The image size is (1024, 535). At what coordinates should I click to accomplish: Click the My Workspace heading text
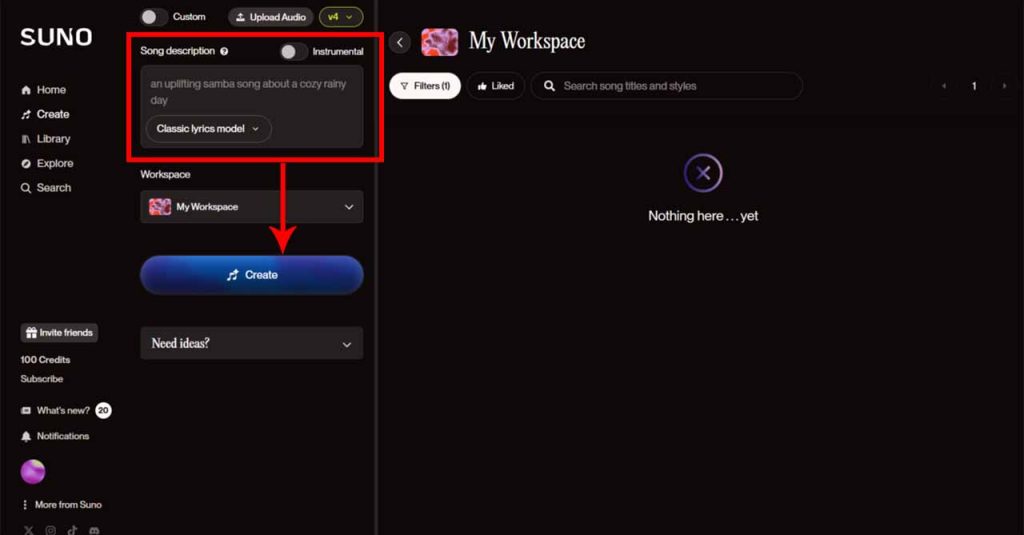pyautogui.click(x=526, y=42)
